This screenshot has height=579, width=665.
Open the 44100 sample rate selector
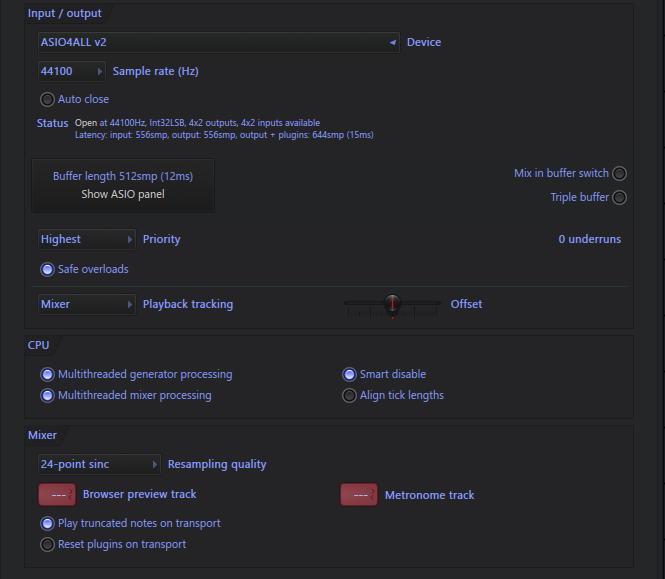[x=71, y=71]
